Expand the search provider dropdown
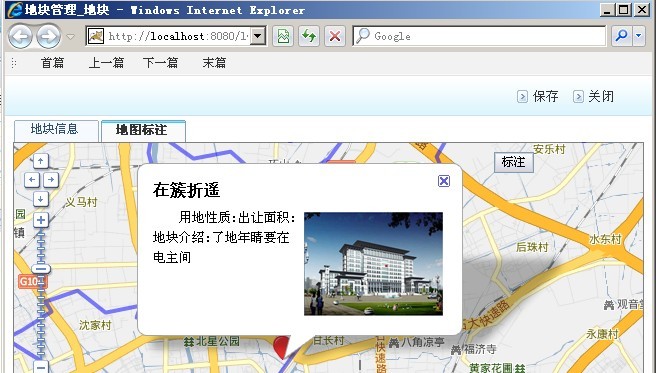Viewport: 656px width, 373px height. tap(638, 36)
